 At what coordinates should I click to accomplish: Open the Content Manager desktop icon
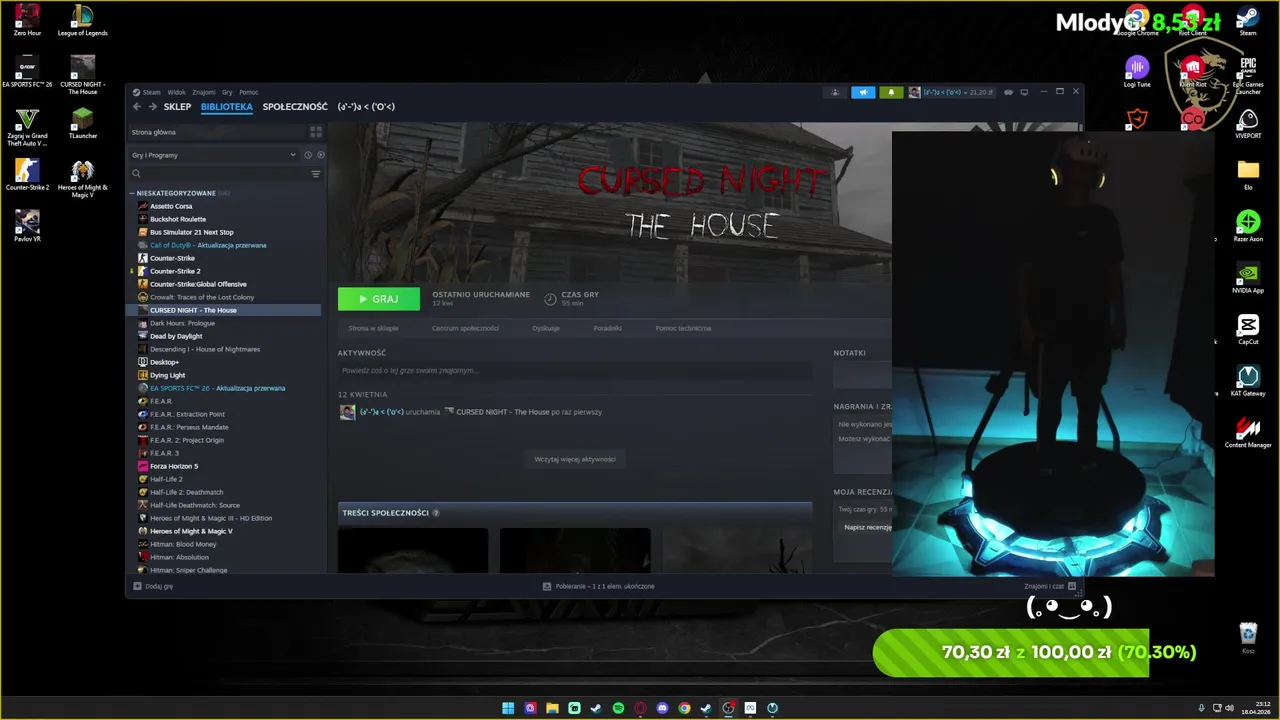1248,433
